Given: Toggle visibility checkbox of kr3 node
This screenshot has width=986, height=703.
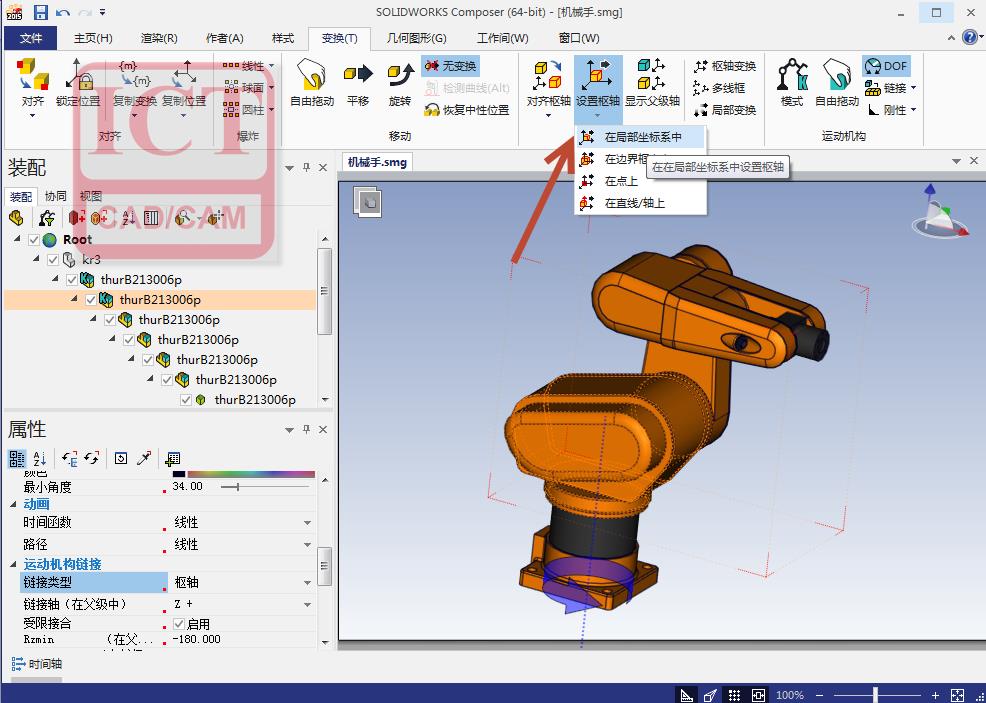Looking at the screenshot, I should [x=54, y=260].
